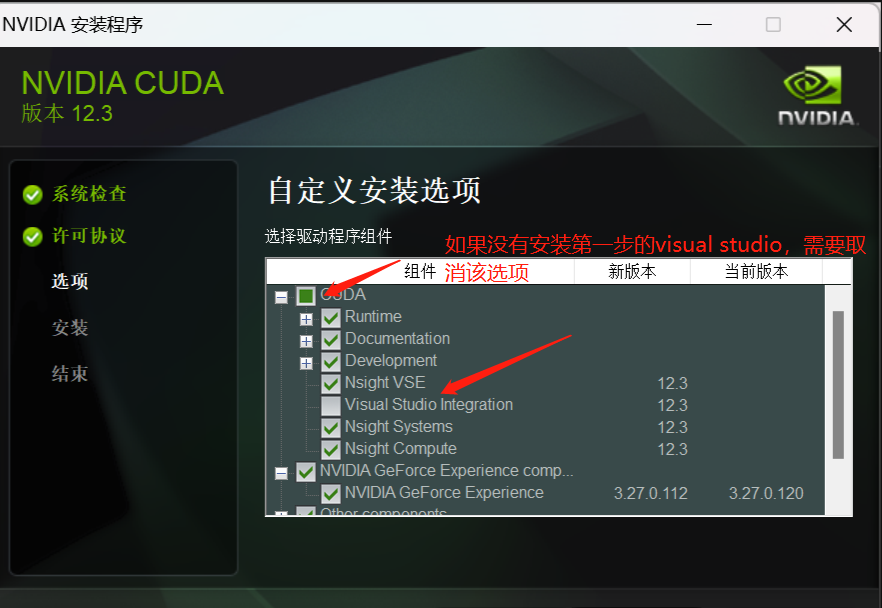This screenshot has height=608, width=882.
Task: Uncheck the CUDA parent checkbox
Action: tap(306, 296)
